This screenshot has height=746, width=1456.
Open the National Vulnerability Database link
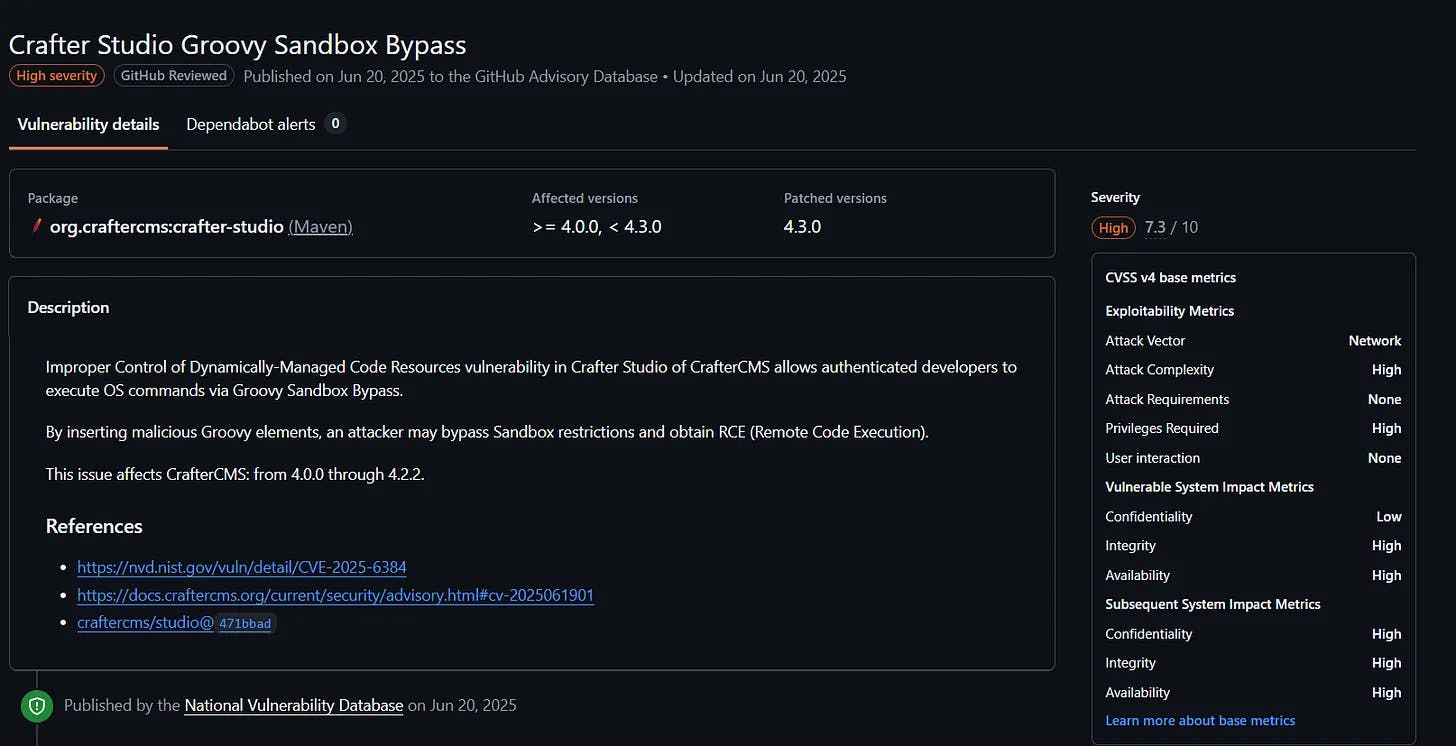pos(294,705)
